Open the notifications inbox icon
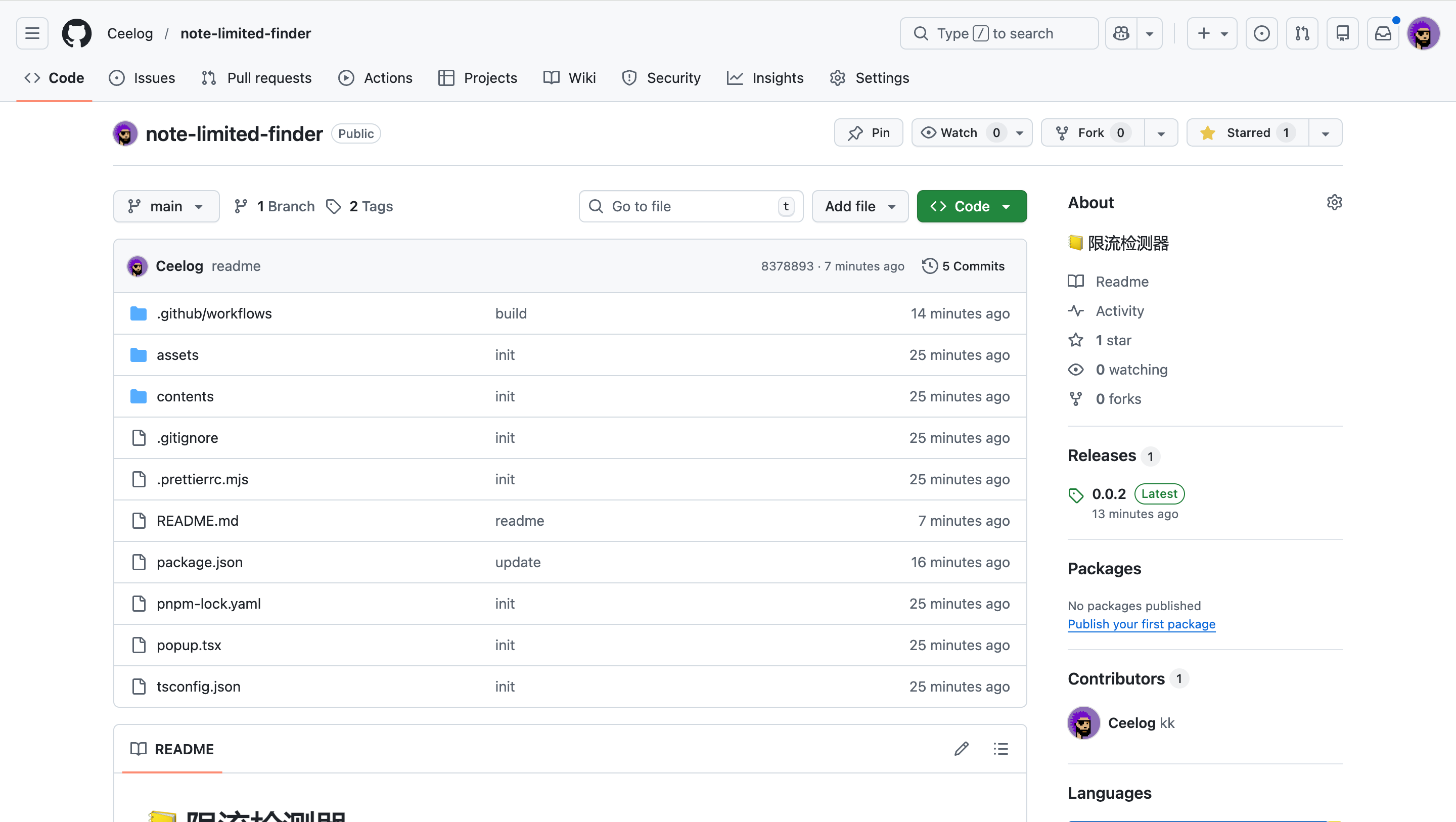Image resolution: width=1456 pixels, height=822 pixels. pos(1383,33)
